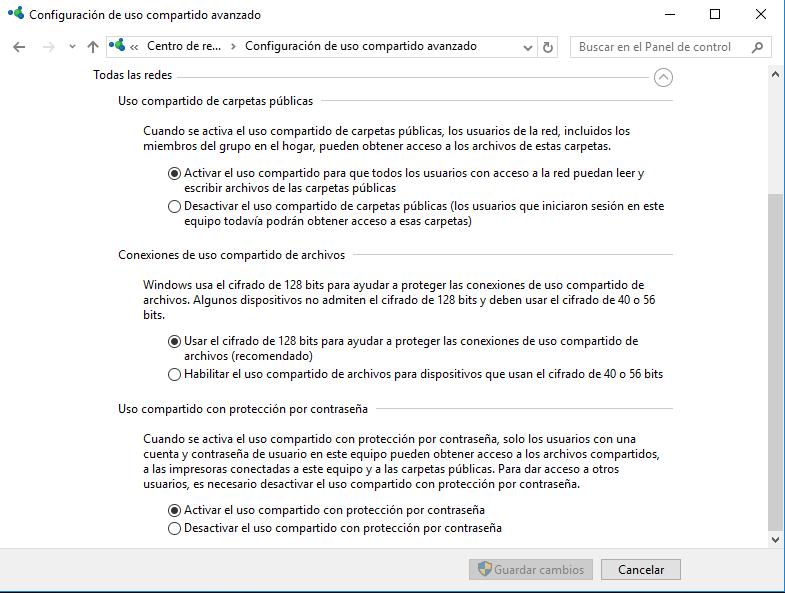Go up one level with up arrow

pyautogui.click(x=93, y=47)
